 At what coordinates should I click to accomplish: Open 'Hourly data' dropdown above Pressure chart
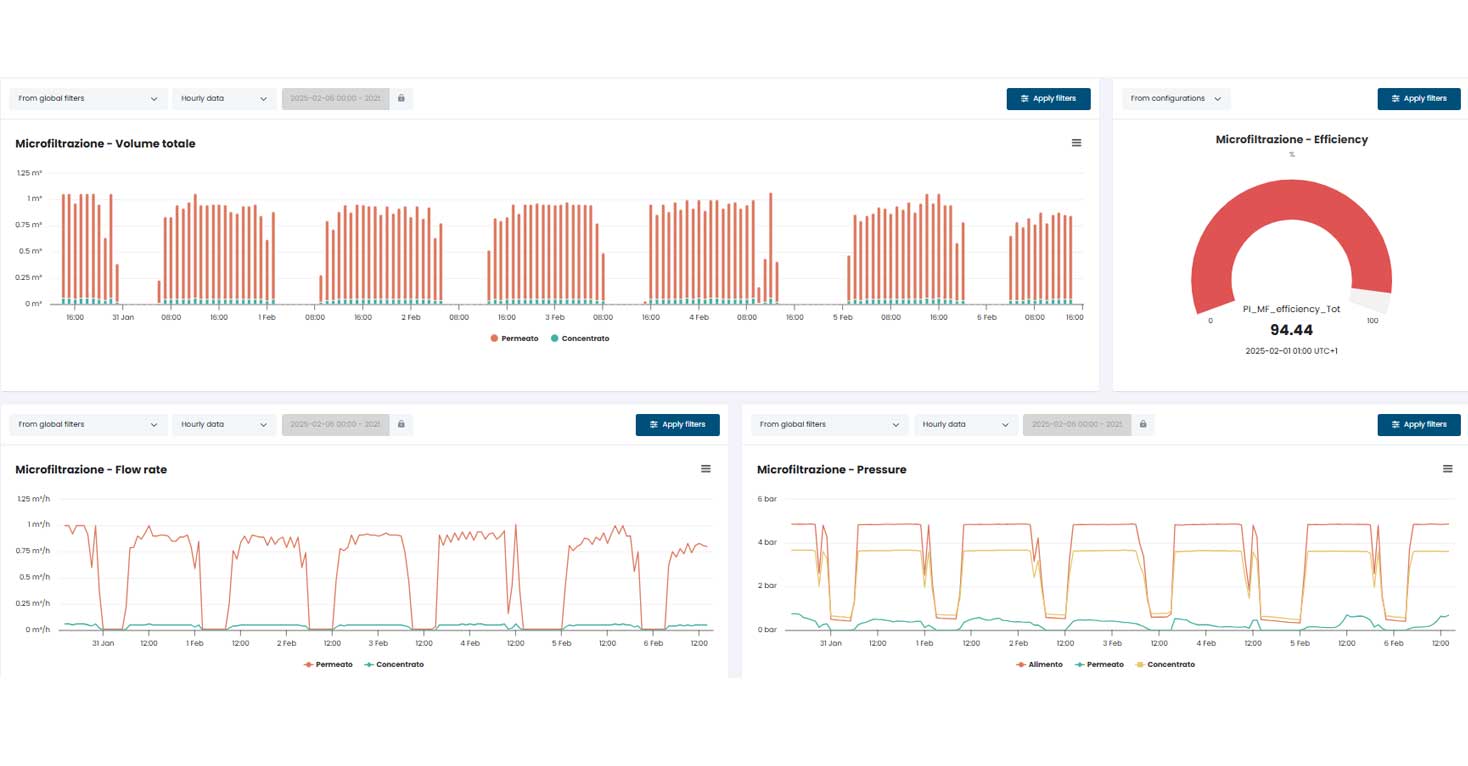965,425
